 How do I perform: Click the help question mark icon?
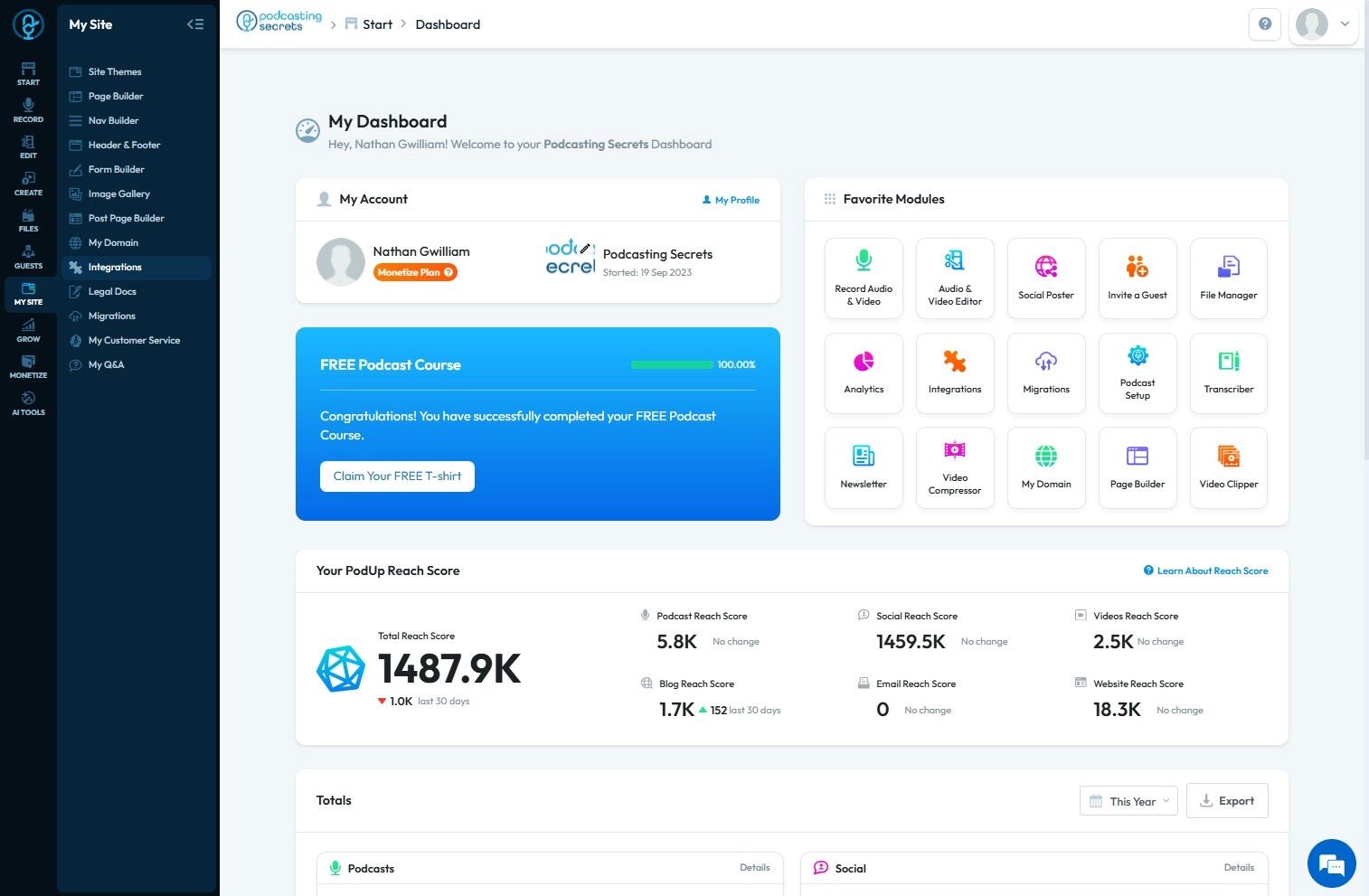[1265, 24]
